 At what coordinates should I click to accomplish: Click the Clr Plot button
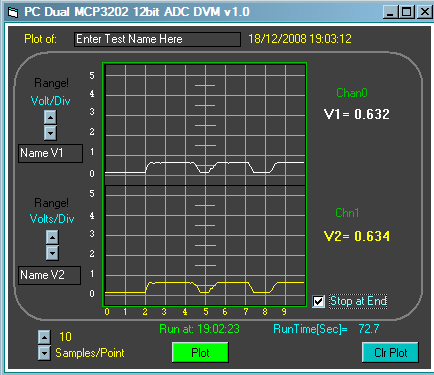(390, 352)
